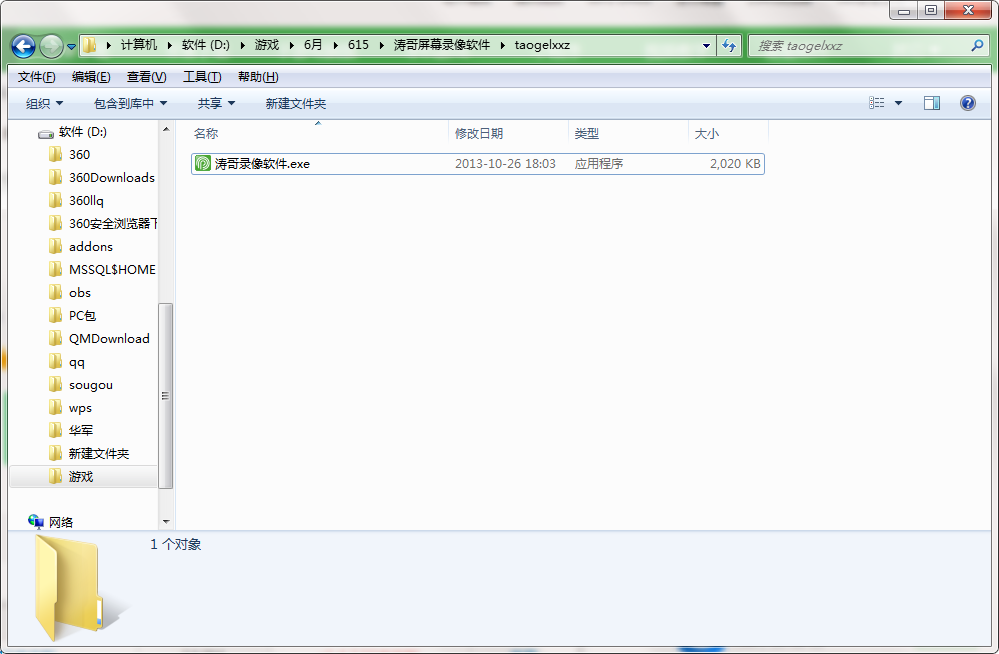Viewport: 999px width, 654px height.
Task: Toggle the preview pane icon
Action: [932, 103]
